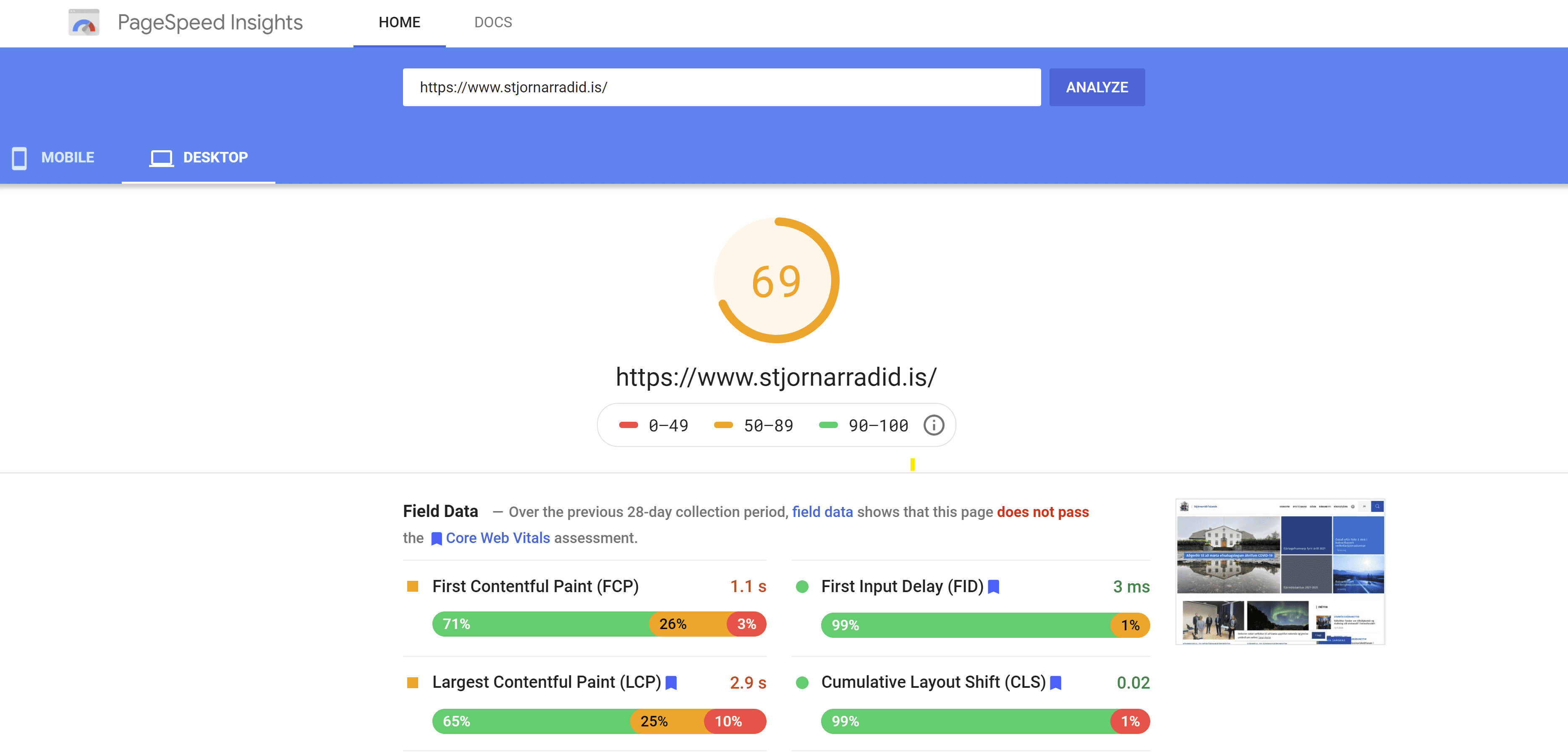The width and height of the screenshot is (1568, 752).
Task: Click the LCP 10% red distribution segment
Action: 734,721
